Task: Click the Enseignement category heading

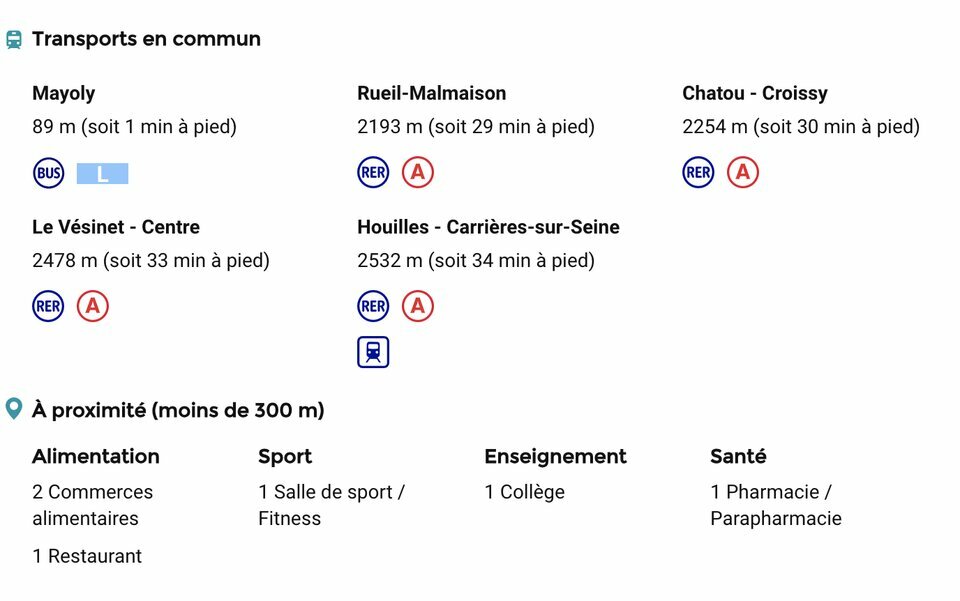Action: click(x=555, y=457)
